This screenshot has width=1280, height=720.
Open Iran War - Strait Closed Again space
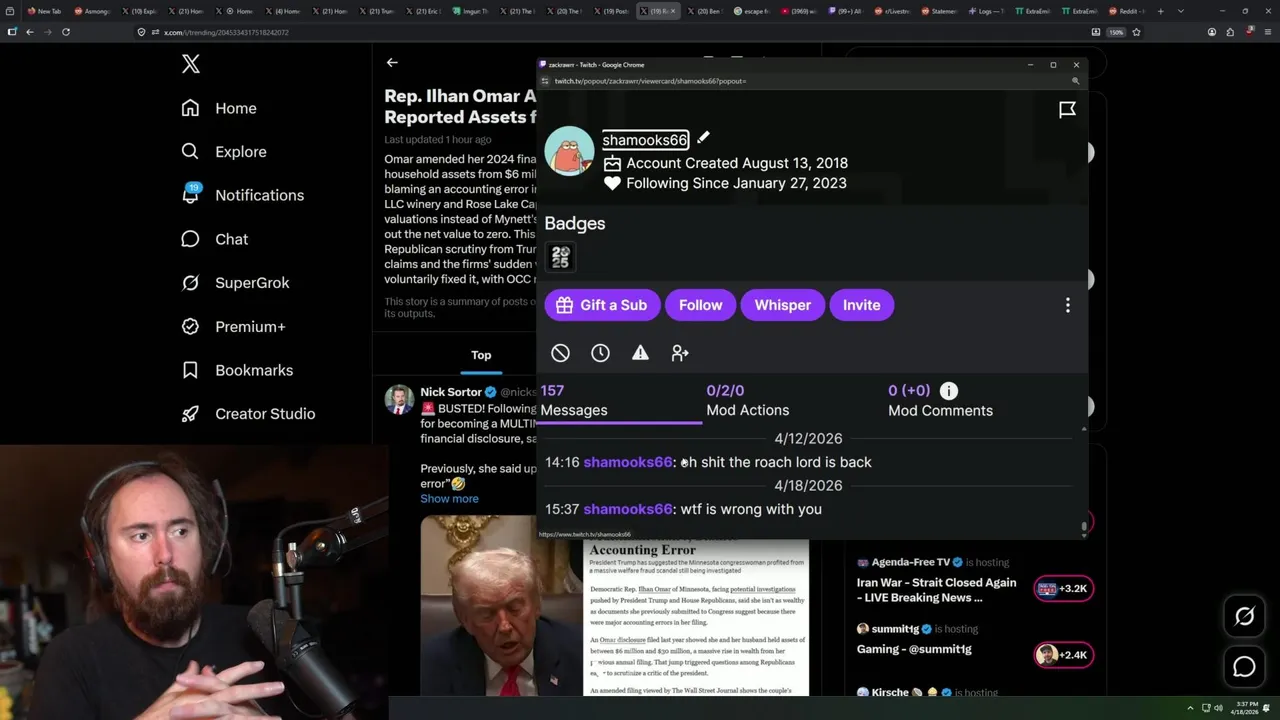936,590
